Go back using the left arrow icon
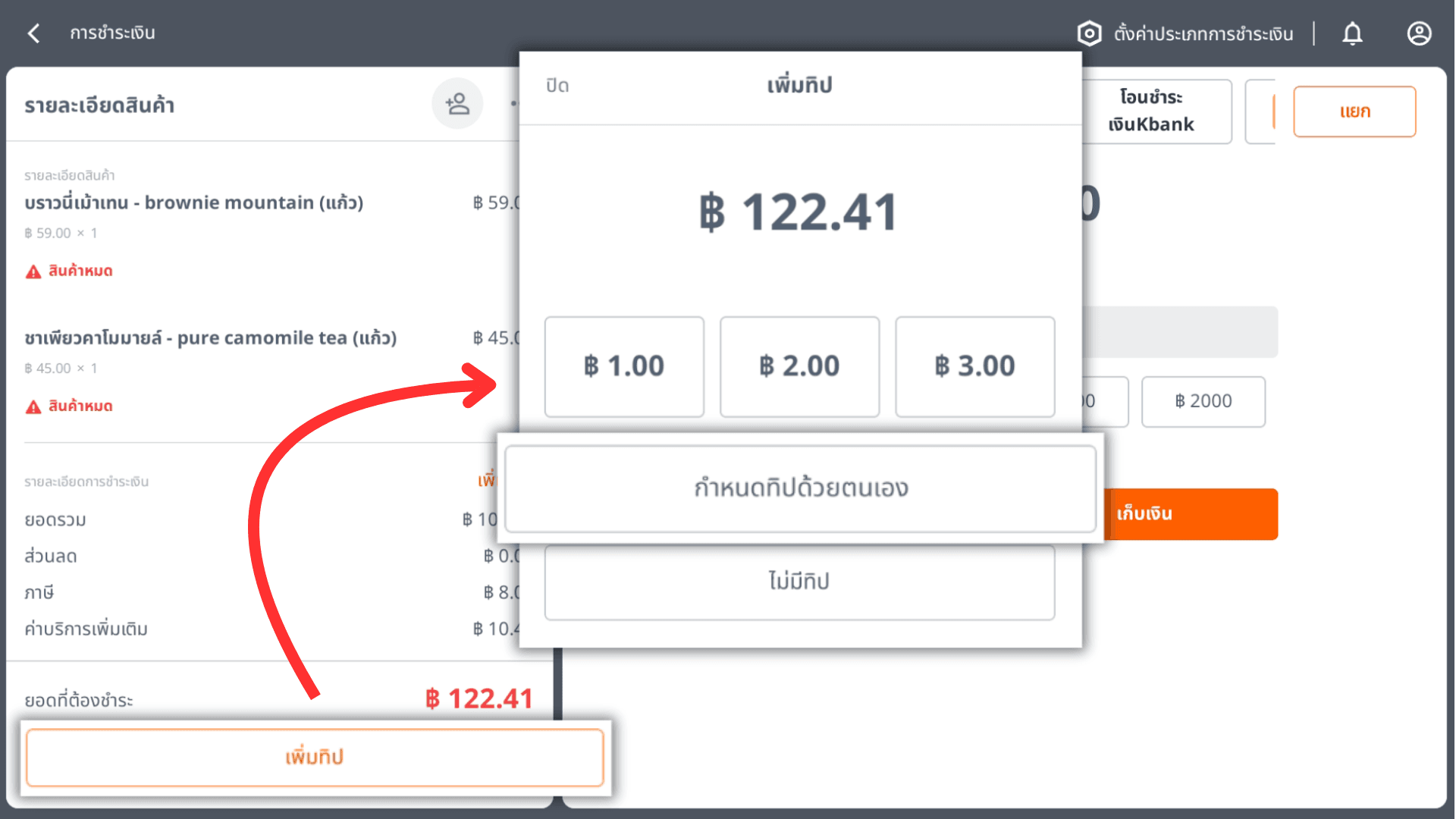The height and width of the screenshot is (819, 1456). [33, 33]
